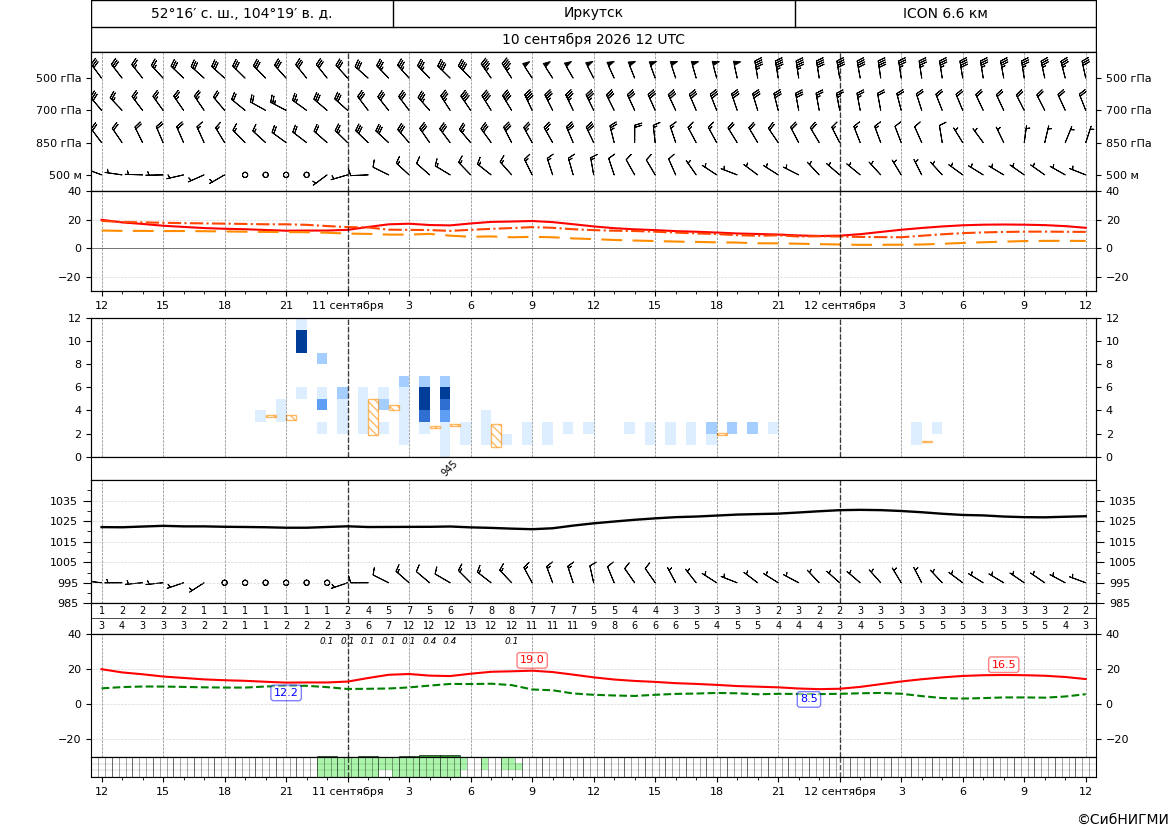Click the 10 сентября 2026 12 UTC header

click(x=593, y=40)
